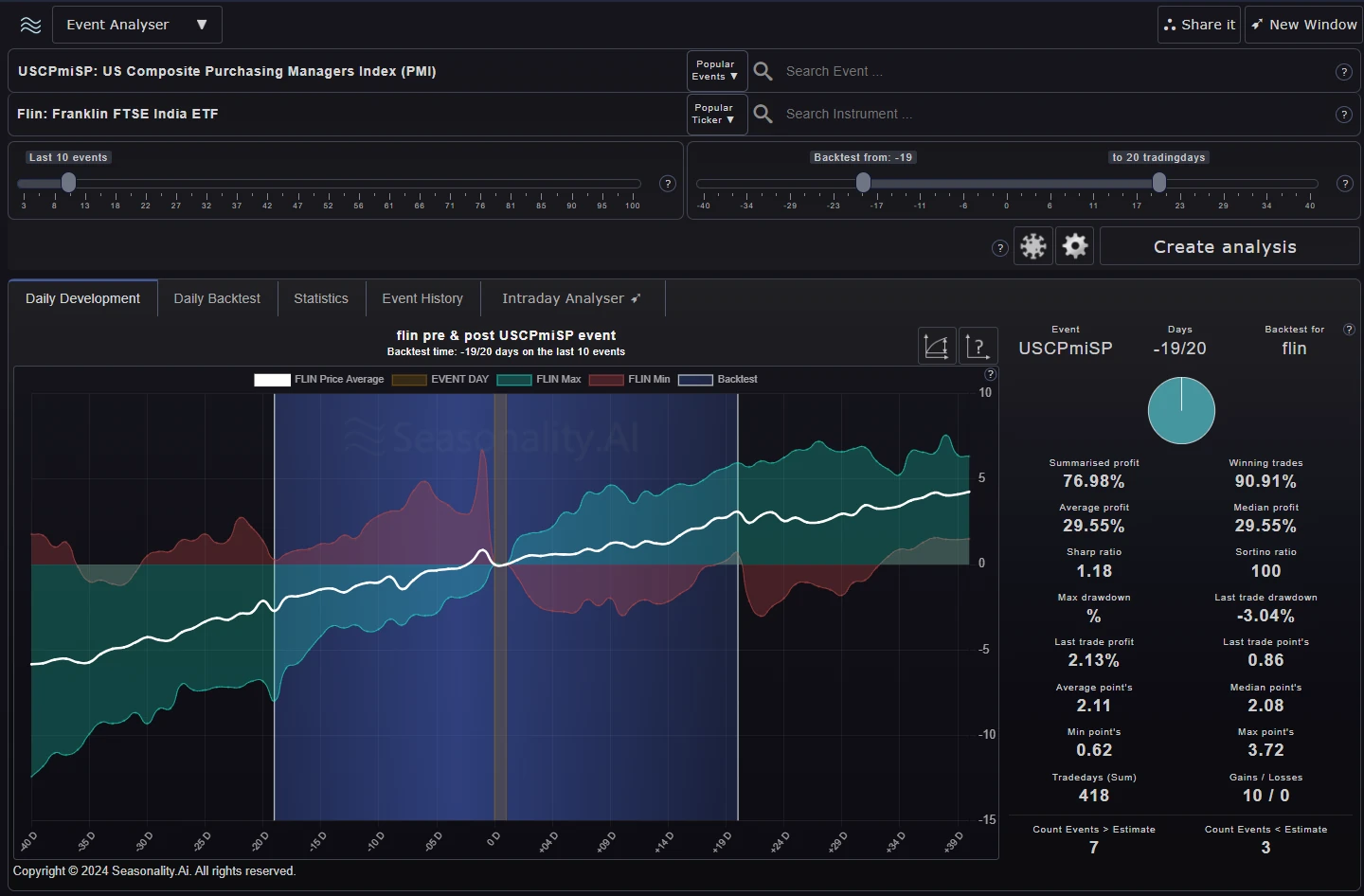The image size is (1364, 896).
Task: Click the Create analysis button
Action: (1225, 246)
